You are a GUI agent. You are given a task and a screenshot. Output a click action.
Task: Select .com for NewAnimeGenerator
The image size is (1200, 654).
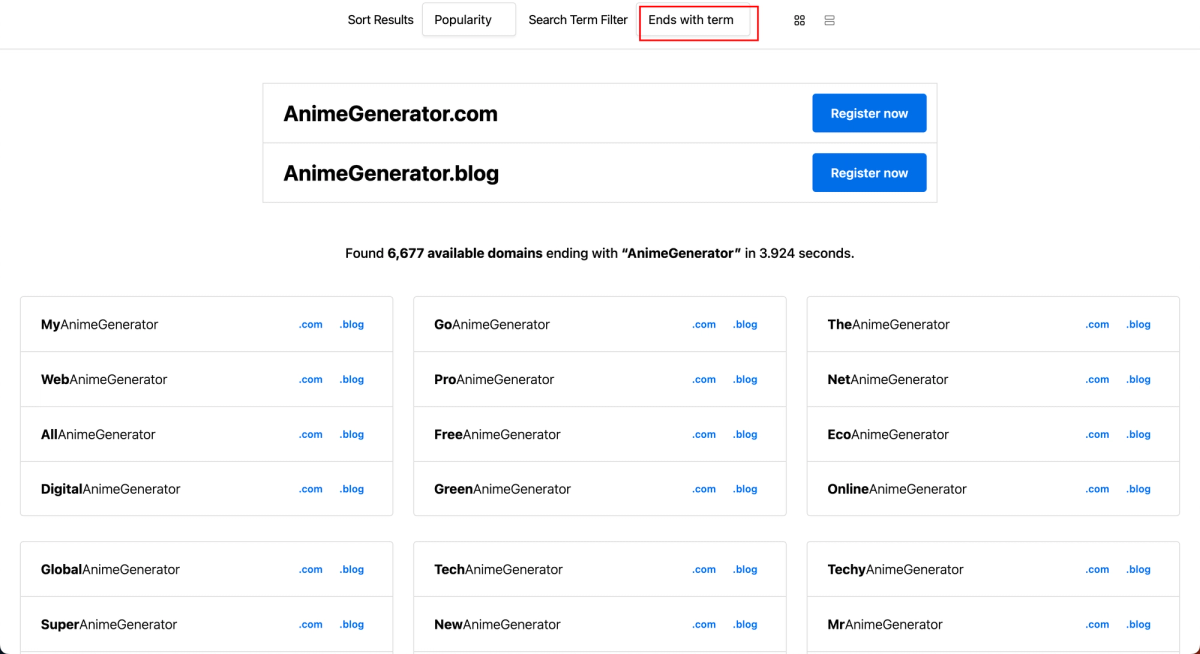click(x=704, y=625)
